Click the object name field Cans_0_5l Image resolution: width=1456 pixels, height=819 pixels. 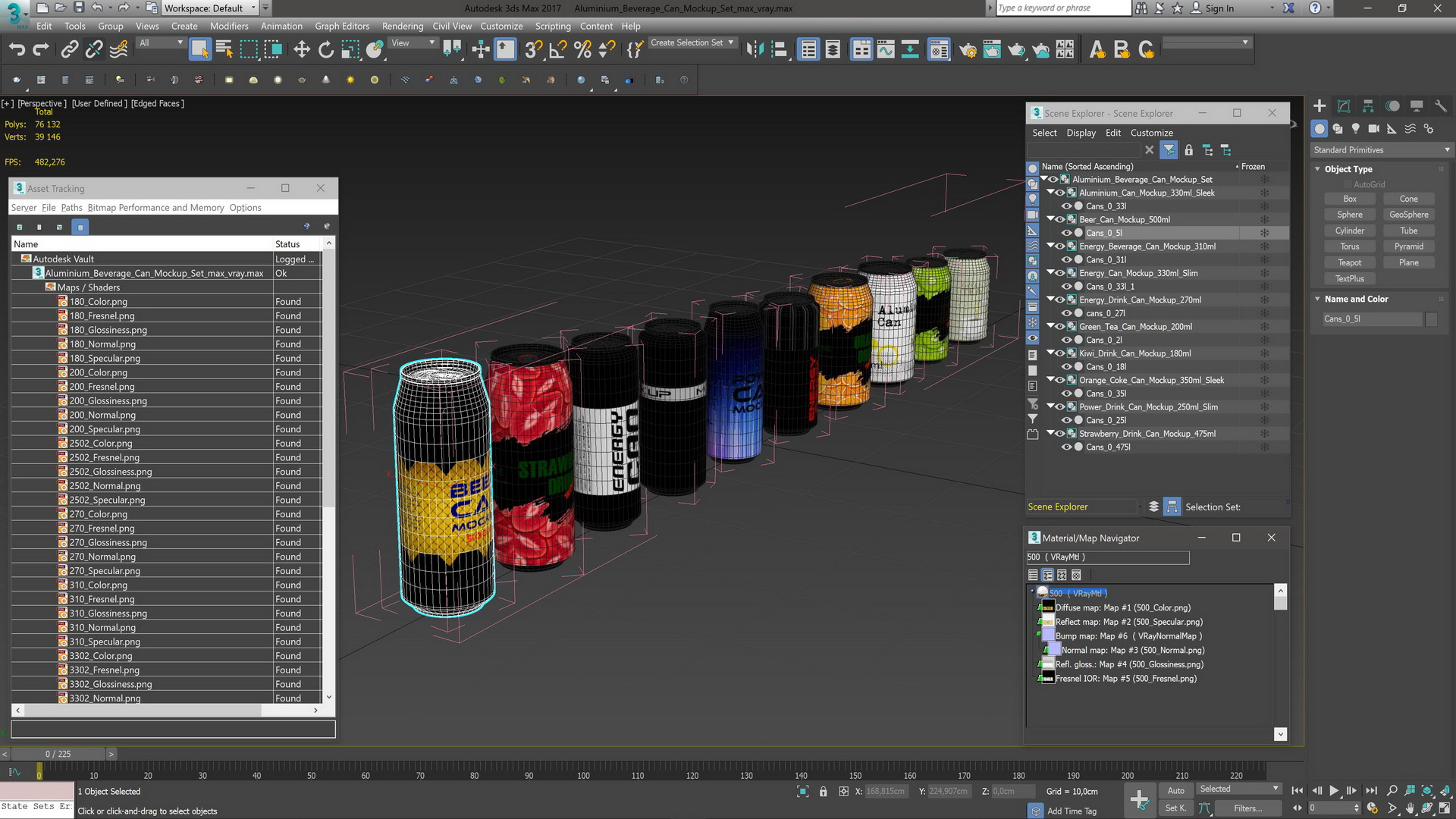(x=1372, y=319)
